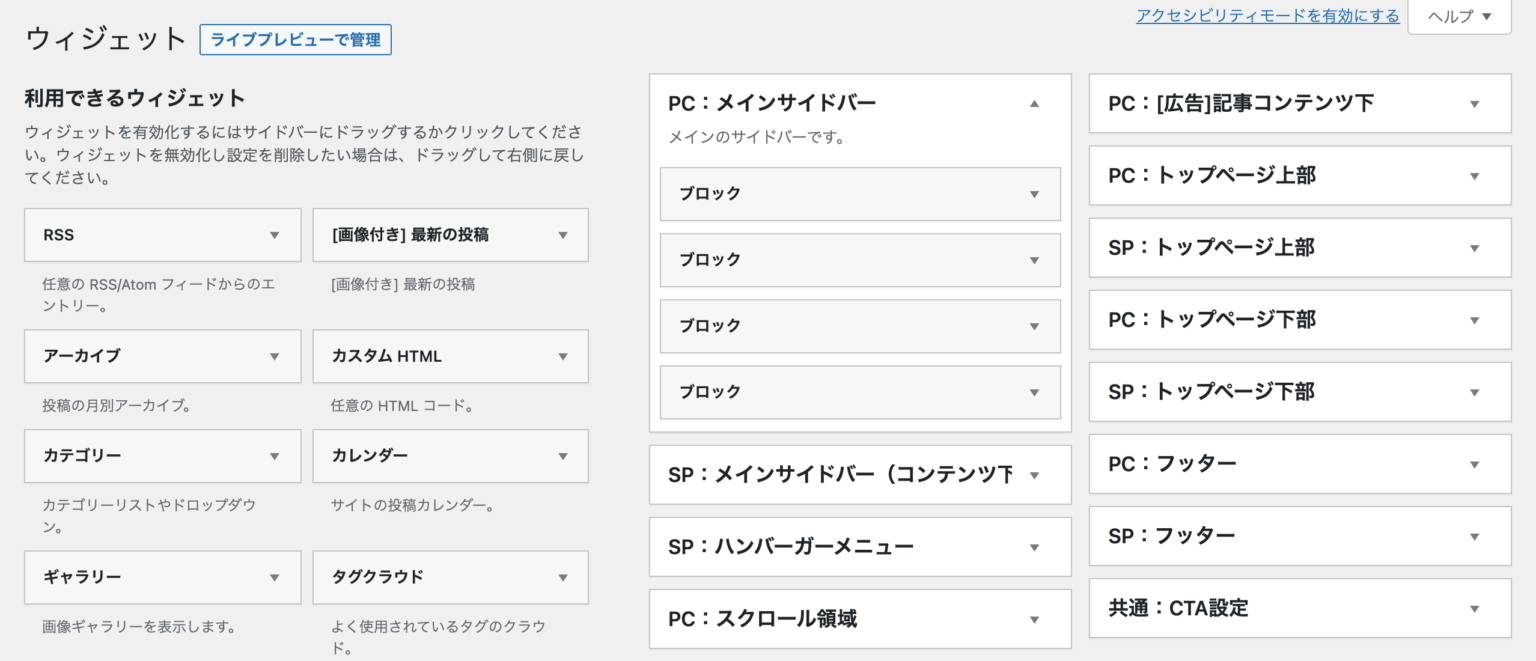Expand the 共通：CTA設定 section

click(1473, 607)
